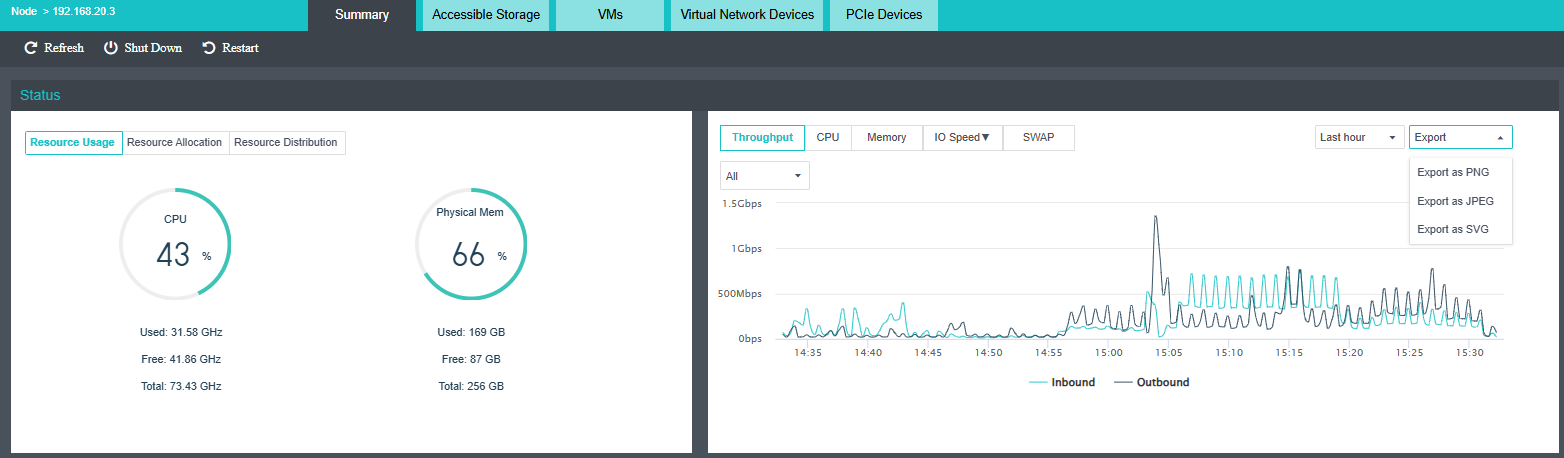The height and width of the screenshot is (458, 1564).
Task: Show the Resource Distribution view
Action: [286, 142]
